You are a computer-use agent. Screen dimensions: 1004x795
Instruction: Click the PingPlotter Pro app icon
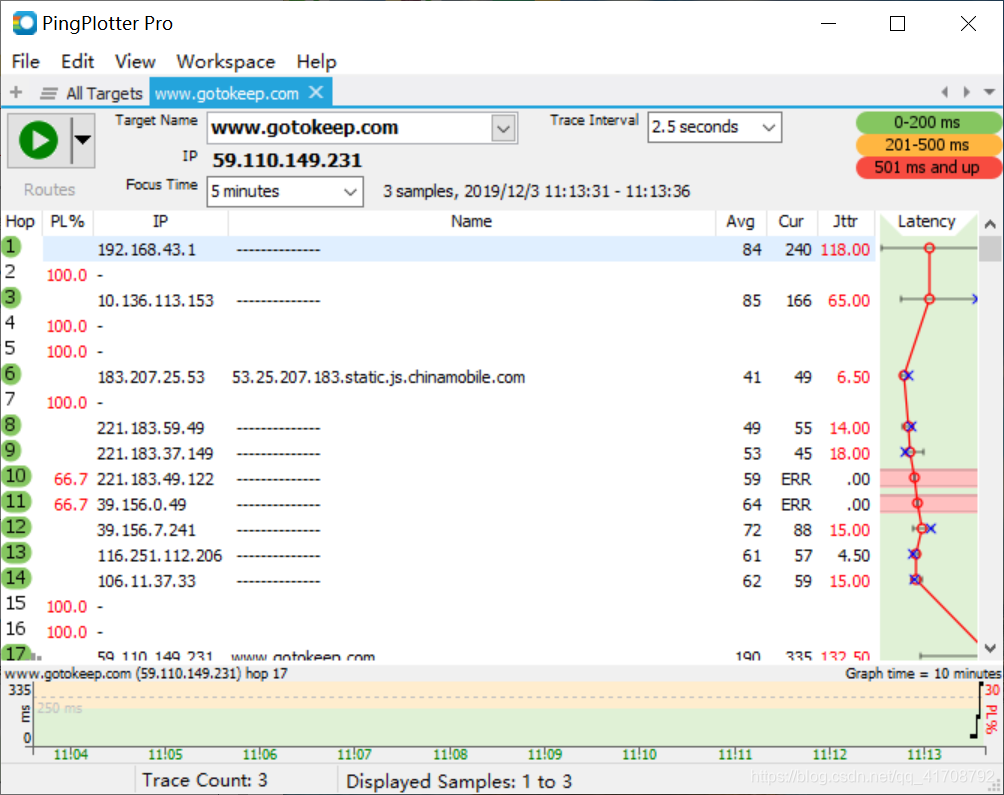24,23
